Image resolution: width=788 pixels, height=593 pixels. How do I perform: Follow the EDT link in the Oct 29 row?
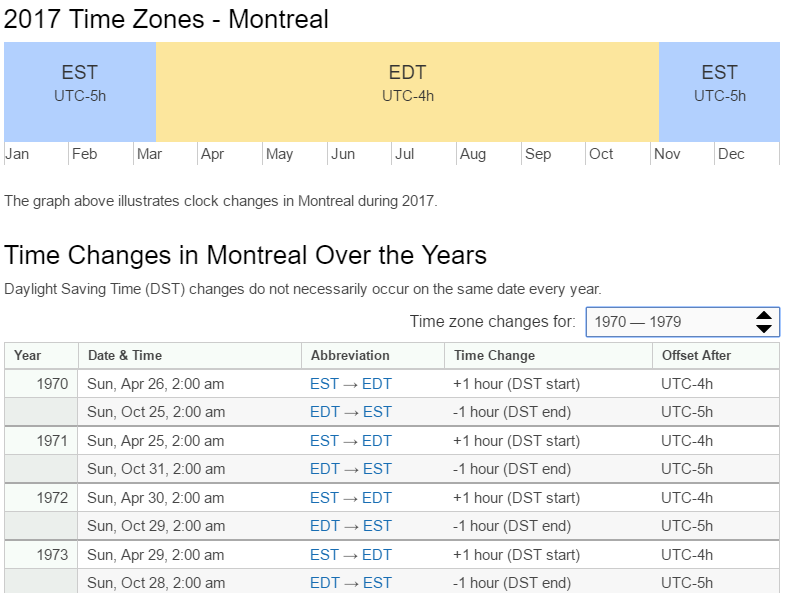point(324,526)
